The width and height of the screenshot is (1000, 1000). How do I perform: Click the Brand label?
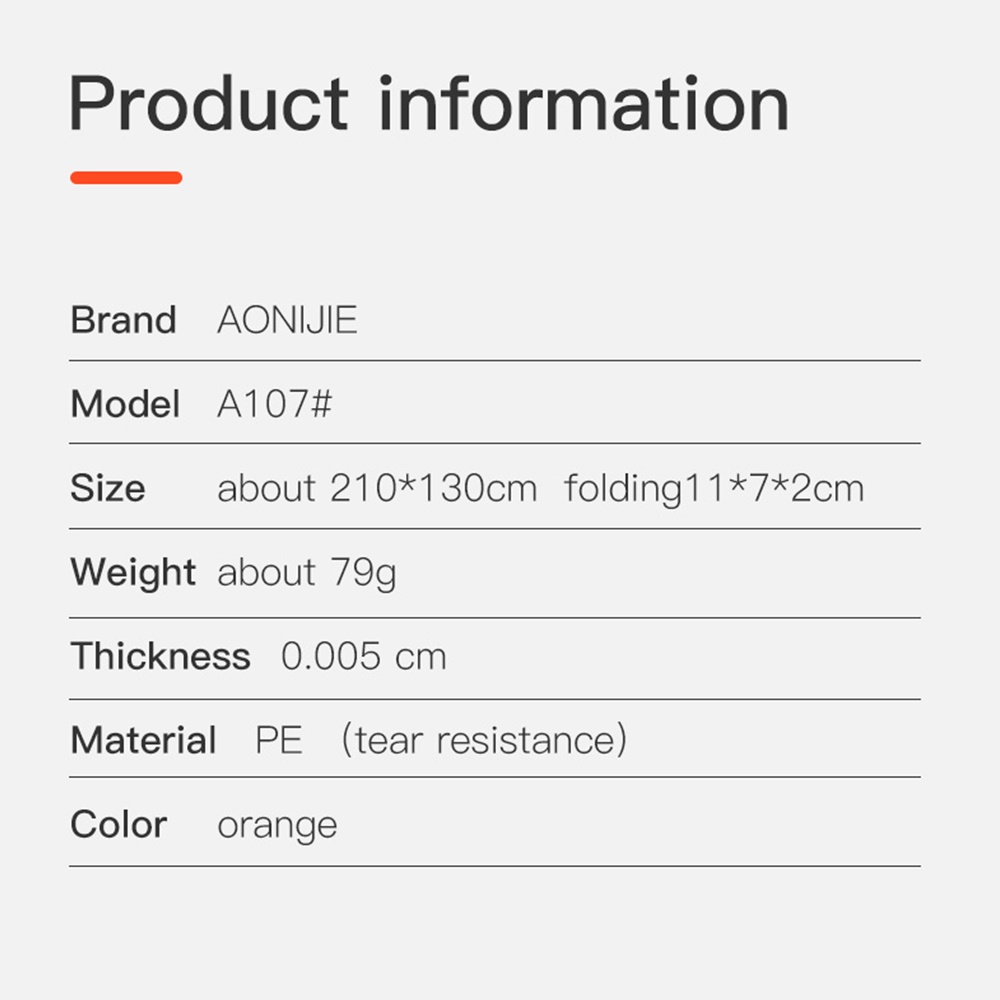[x=123, y=321]
